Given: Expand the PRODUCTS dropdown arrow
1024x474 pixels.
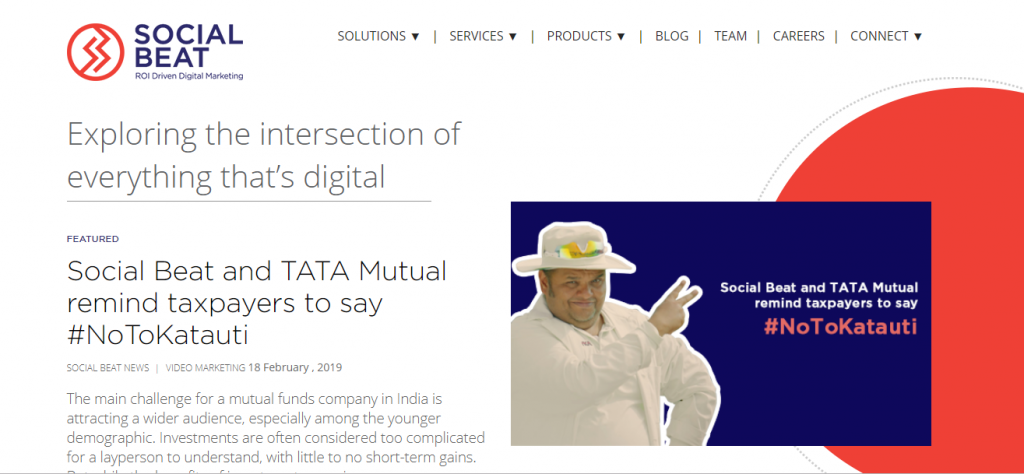Looking at the screenshot, I should 621,37.
